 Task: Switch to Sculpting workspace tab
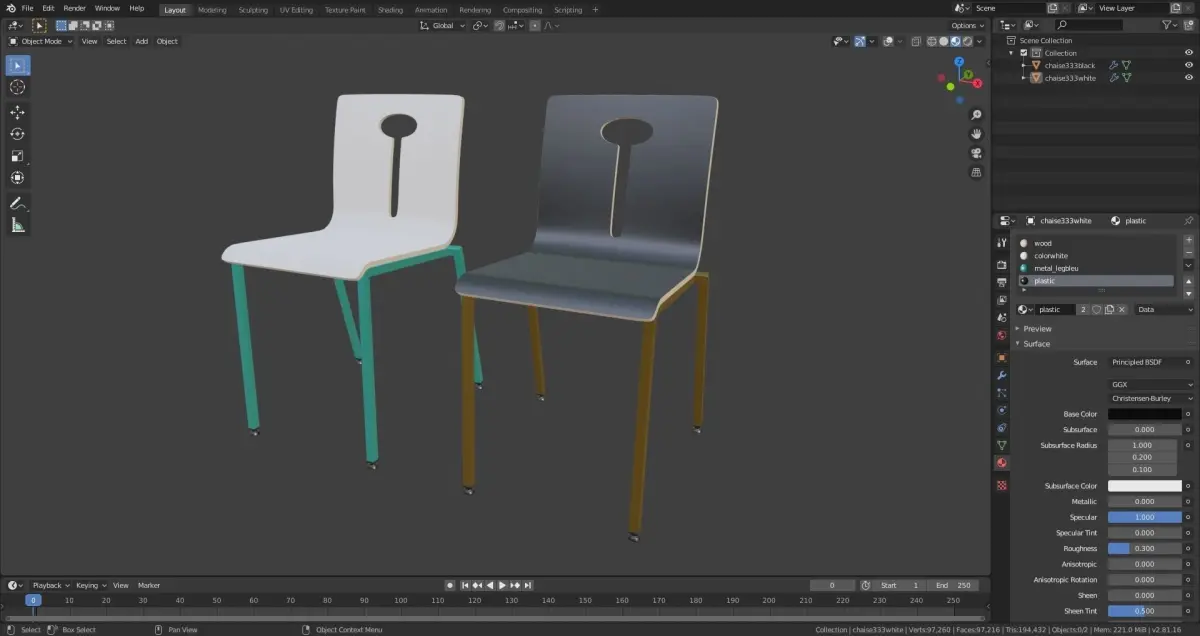click(x=253, y=9)
